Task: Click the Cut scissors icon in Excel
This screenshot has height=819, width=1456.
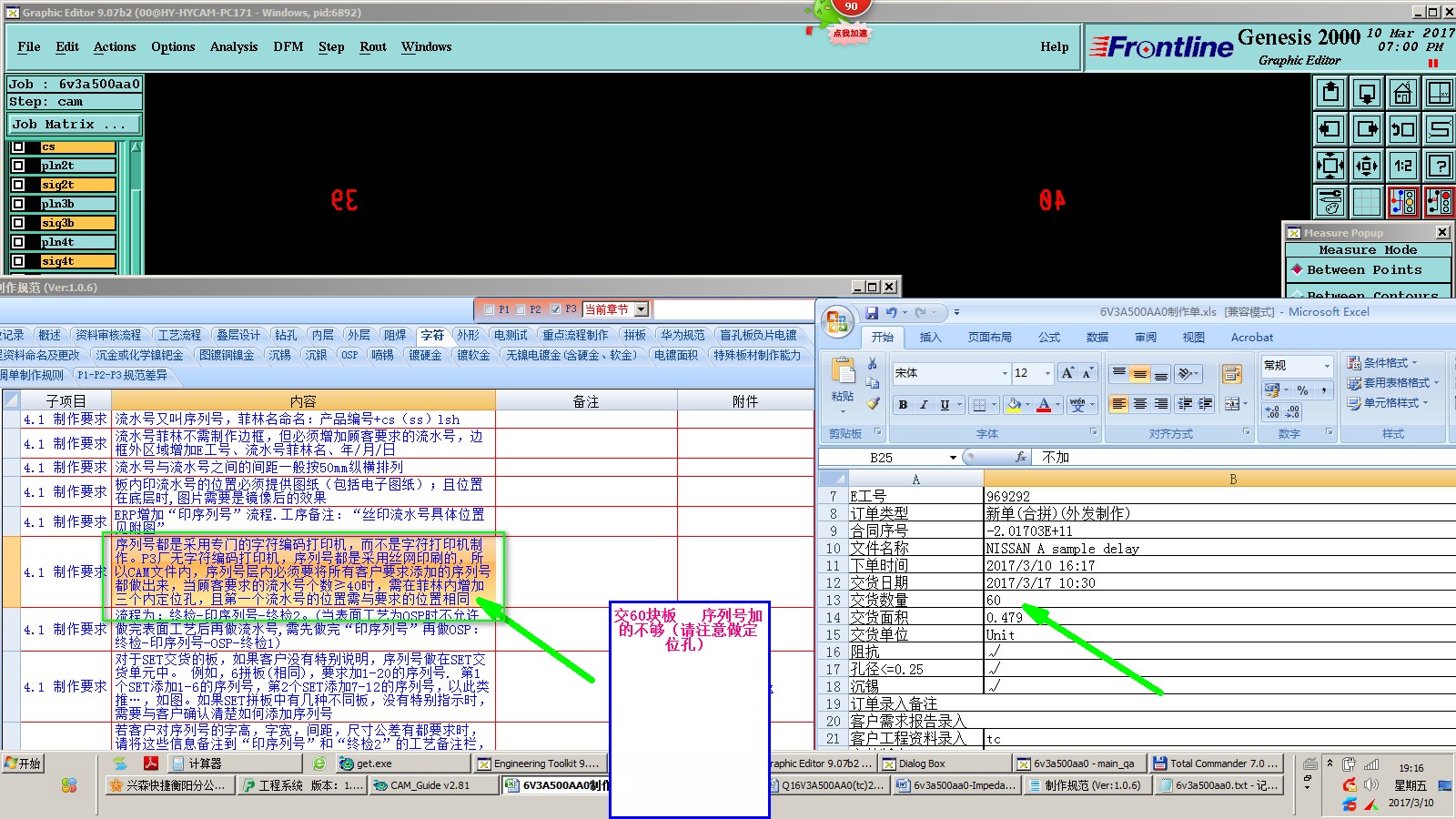Action: [872, 364]
